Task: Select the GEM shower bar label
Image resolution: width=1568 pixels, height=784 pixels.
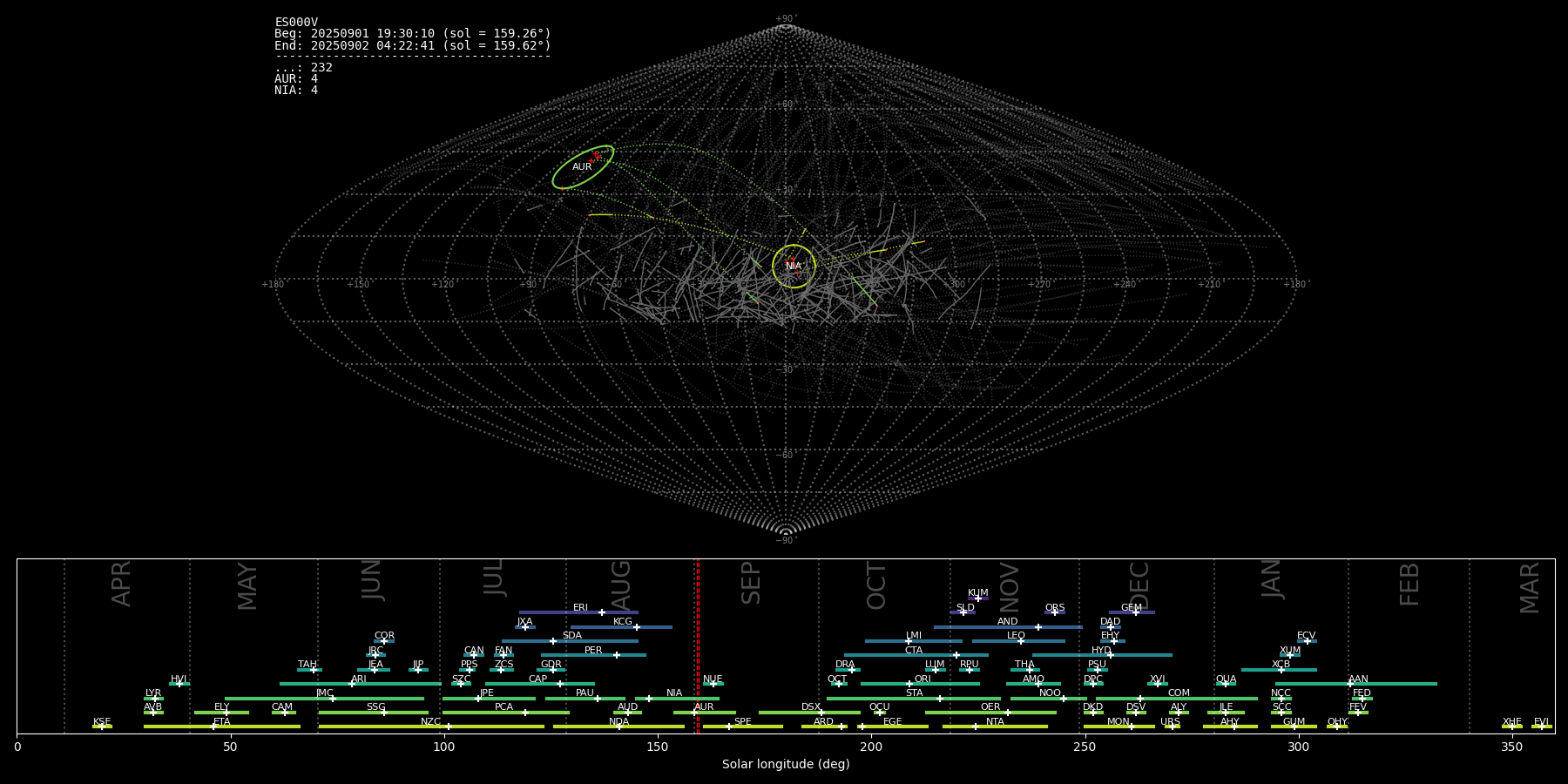Action: 1132,608
